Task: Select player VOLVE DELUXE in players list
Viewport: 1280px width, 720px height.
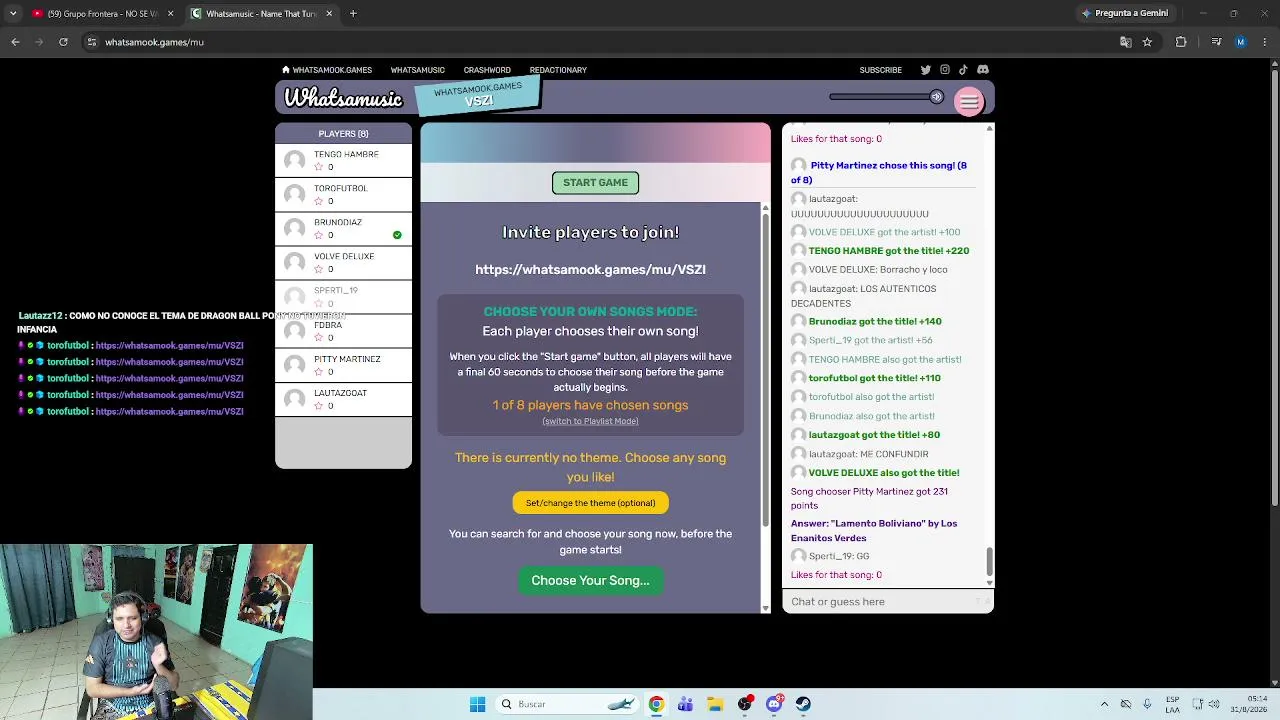Action: tap(343, 262)
